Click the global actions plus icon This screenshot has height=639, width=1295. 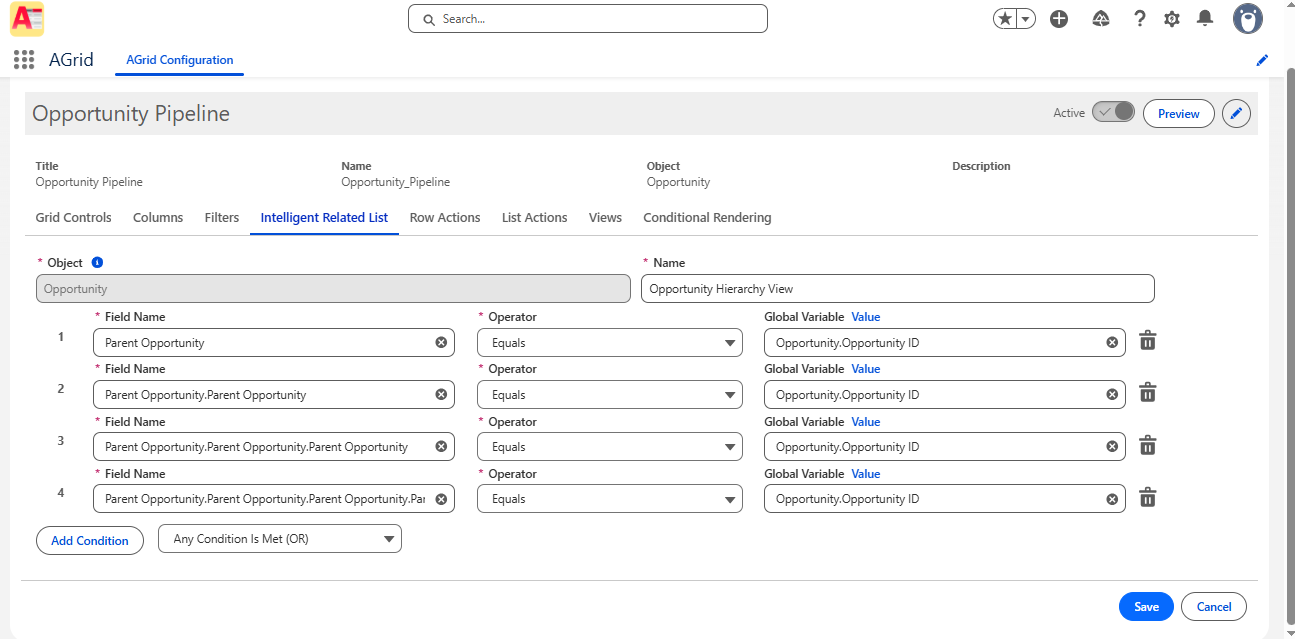coord(1059,19)
